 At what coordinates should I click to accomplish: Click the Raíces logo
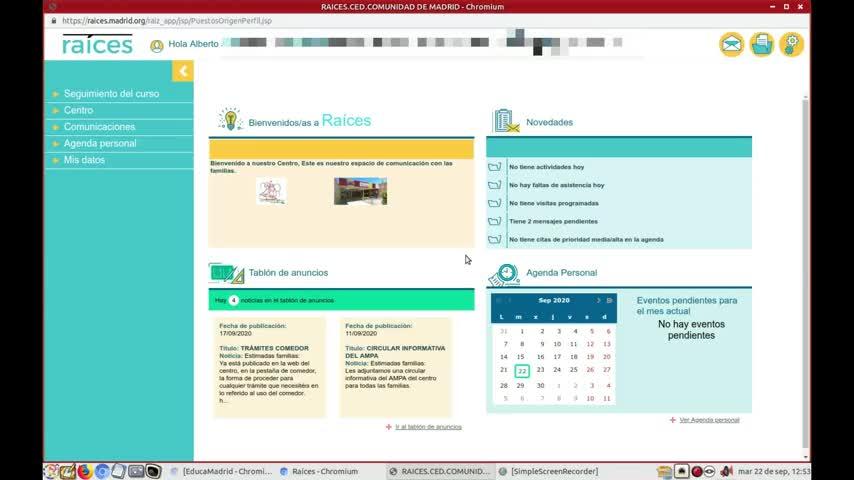[97, 44]
